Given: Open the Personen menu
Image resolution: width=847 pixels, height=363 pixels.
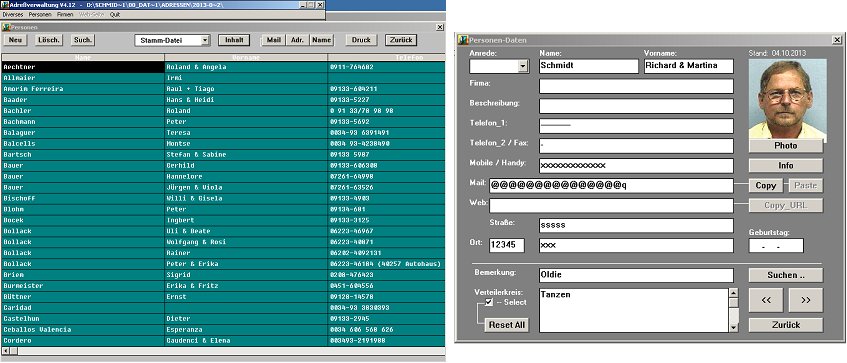Looking at the screenshot, I should pos(41,15).
